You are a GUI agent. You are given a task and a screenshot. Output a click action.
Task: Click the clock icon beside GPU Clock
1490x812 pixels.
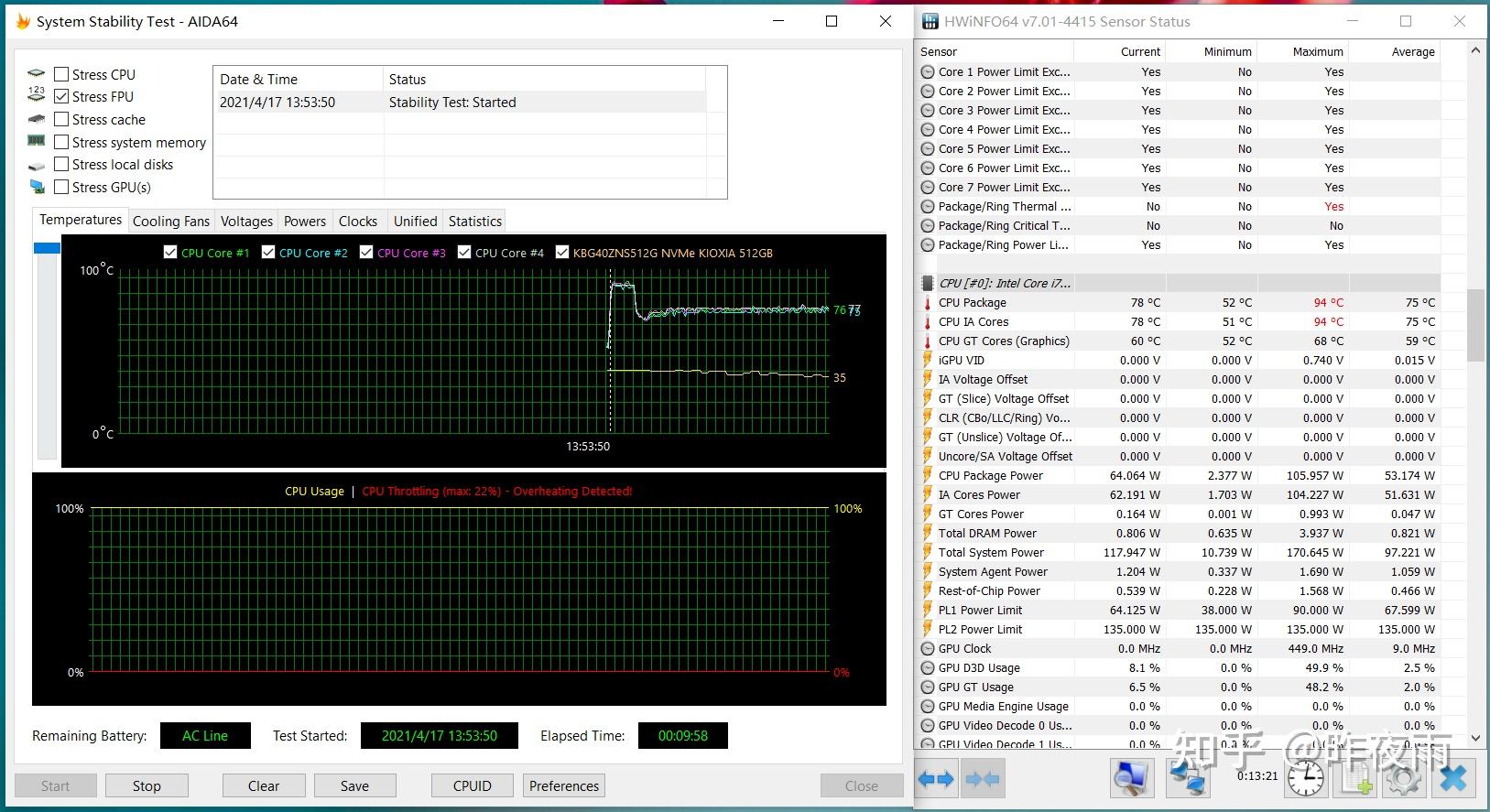(928, 648)
